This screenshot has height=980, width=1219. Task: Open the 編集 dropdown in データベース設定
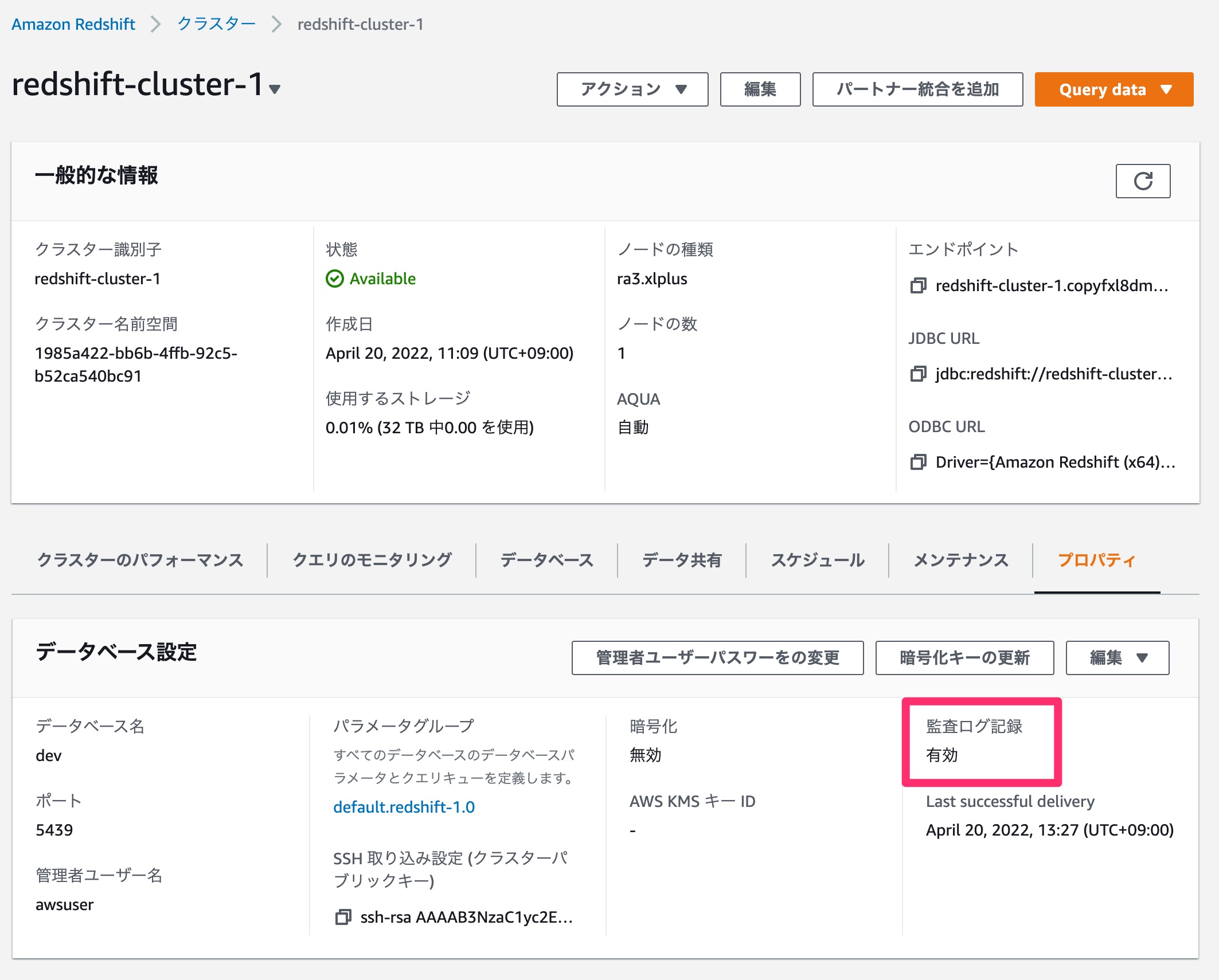(x=1117, y=658)
